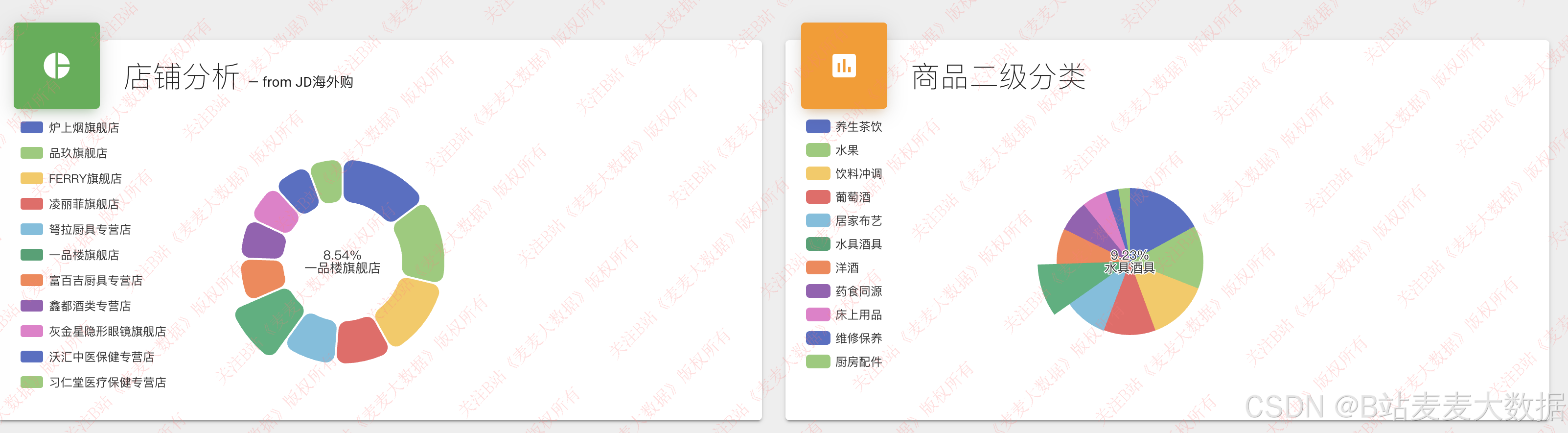The height and width of the screenshot is (433, 1568).
Task: Toggle 凌丽菲旗舰店 in the store legend
Action: click(70, 204)
